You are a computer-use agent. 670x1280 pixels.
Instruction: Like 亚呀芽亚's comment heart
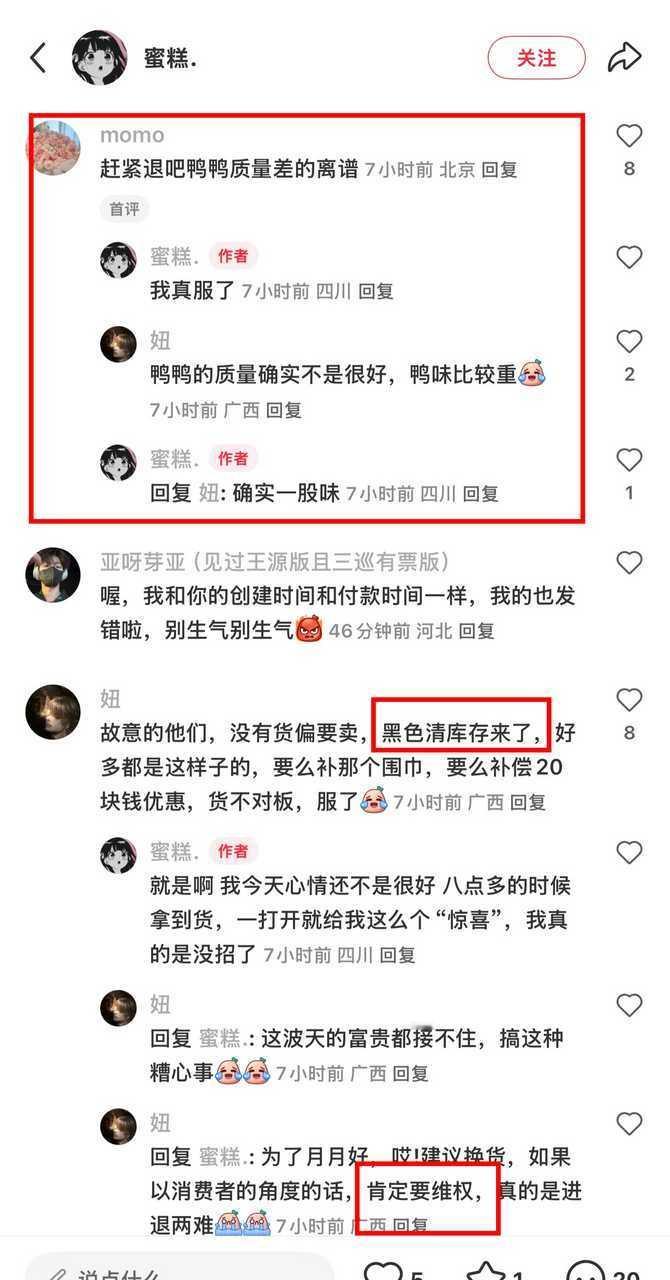click(x=629, y=563)
